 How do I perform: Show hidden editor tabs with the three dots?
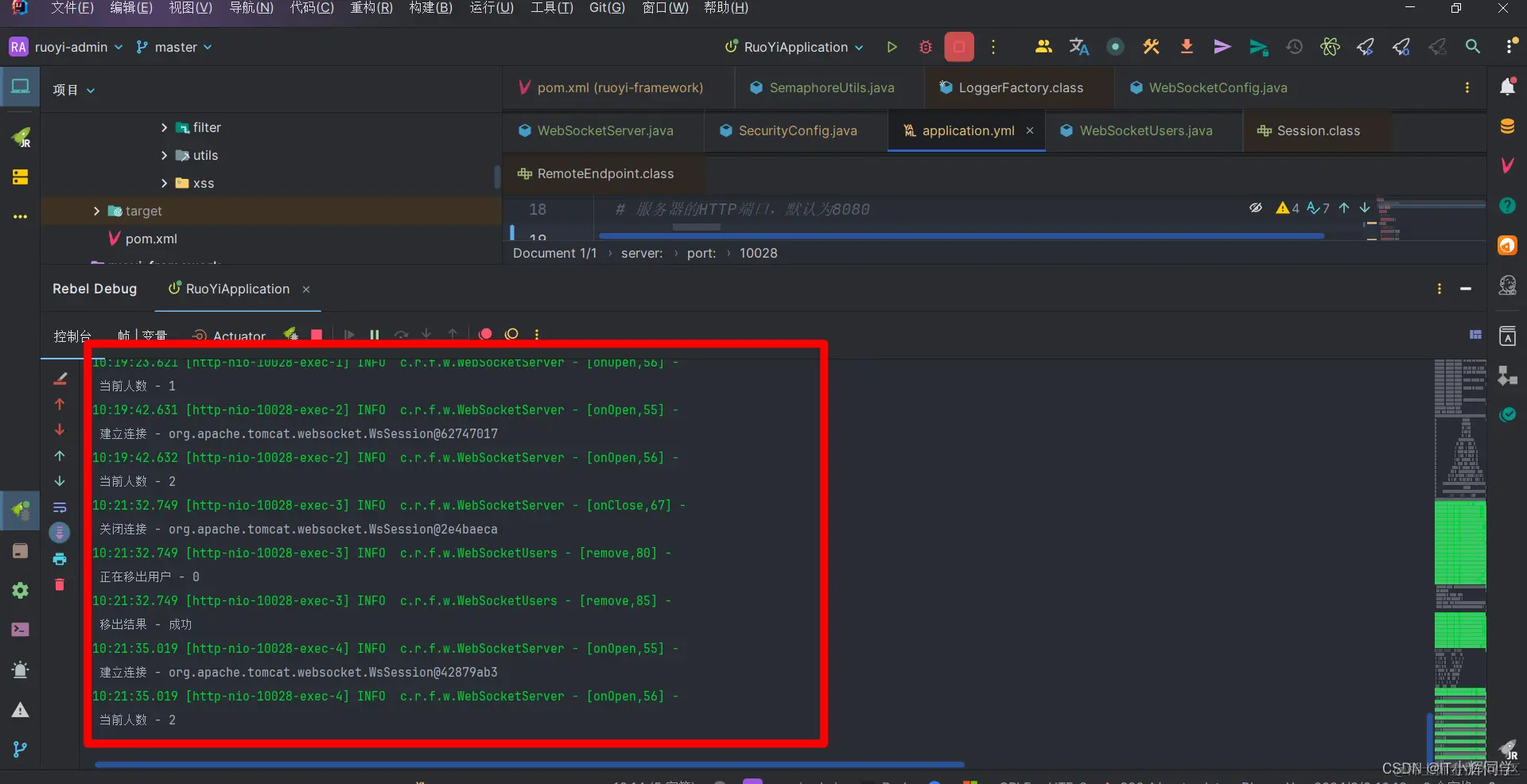1467,87
